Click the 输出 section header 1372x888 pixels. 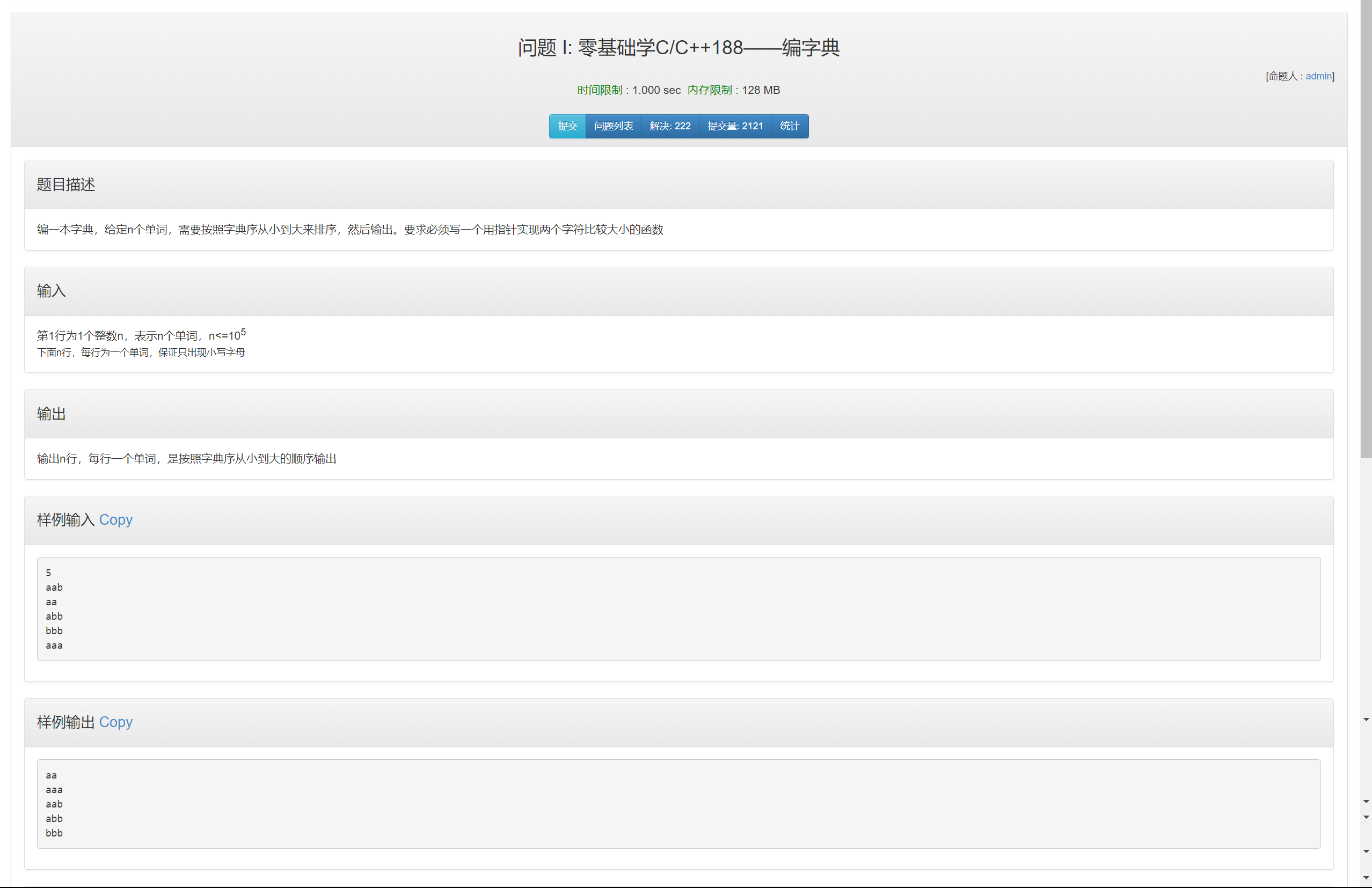pyautogui.click(x=52, y=414)
